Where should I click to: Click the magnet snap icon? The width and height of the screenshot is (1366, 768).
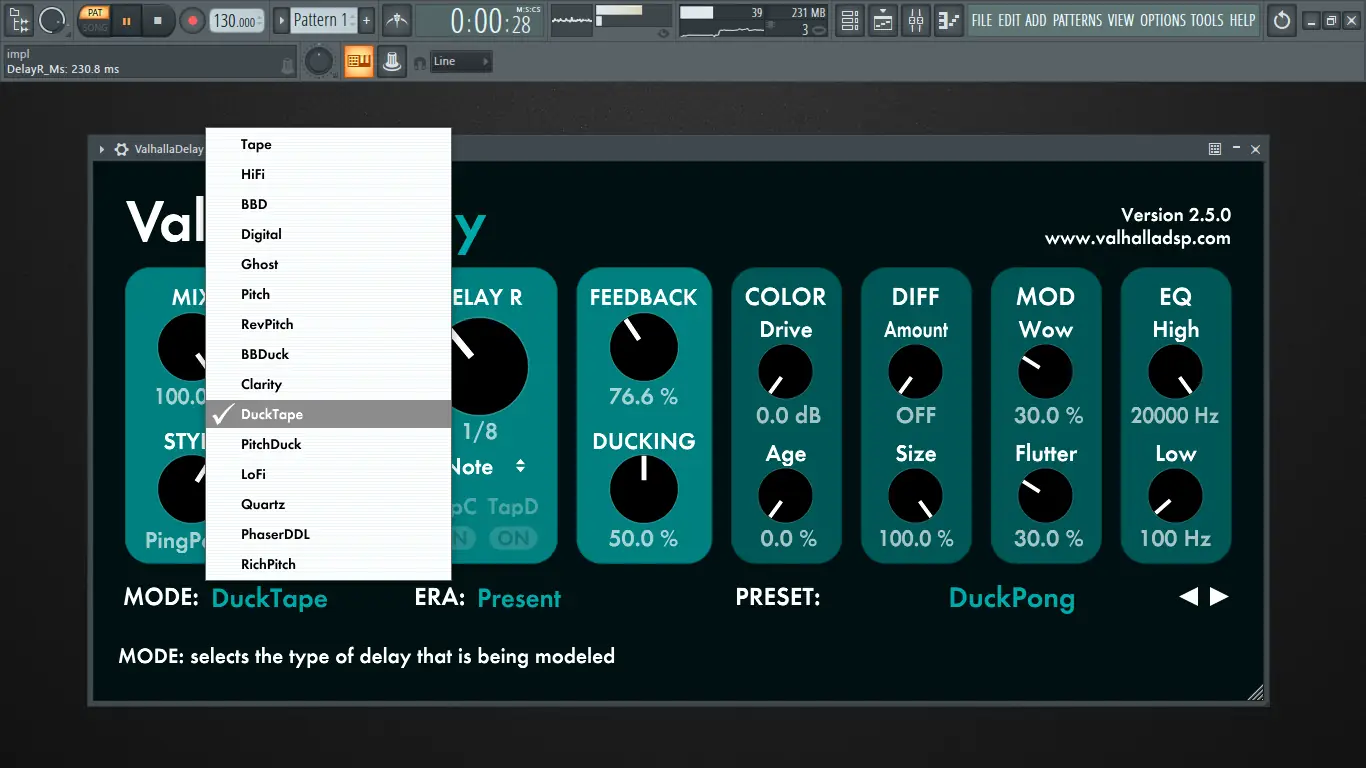pyautogui.click(x=420, y=63)
